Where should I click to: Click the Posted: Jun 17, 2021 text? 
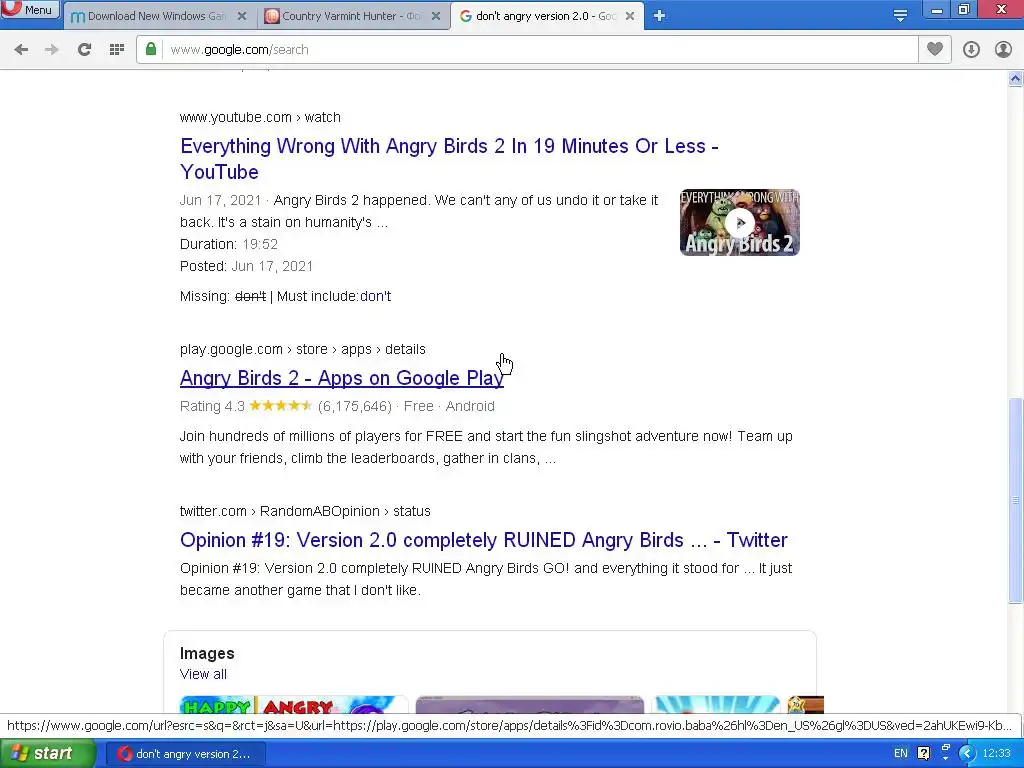tap(246, 266)
